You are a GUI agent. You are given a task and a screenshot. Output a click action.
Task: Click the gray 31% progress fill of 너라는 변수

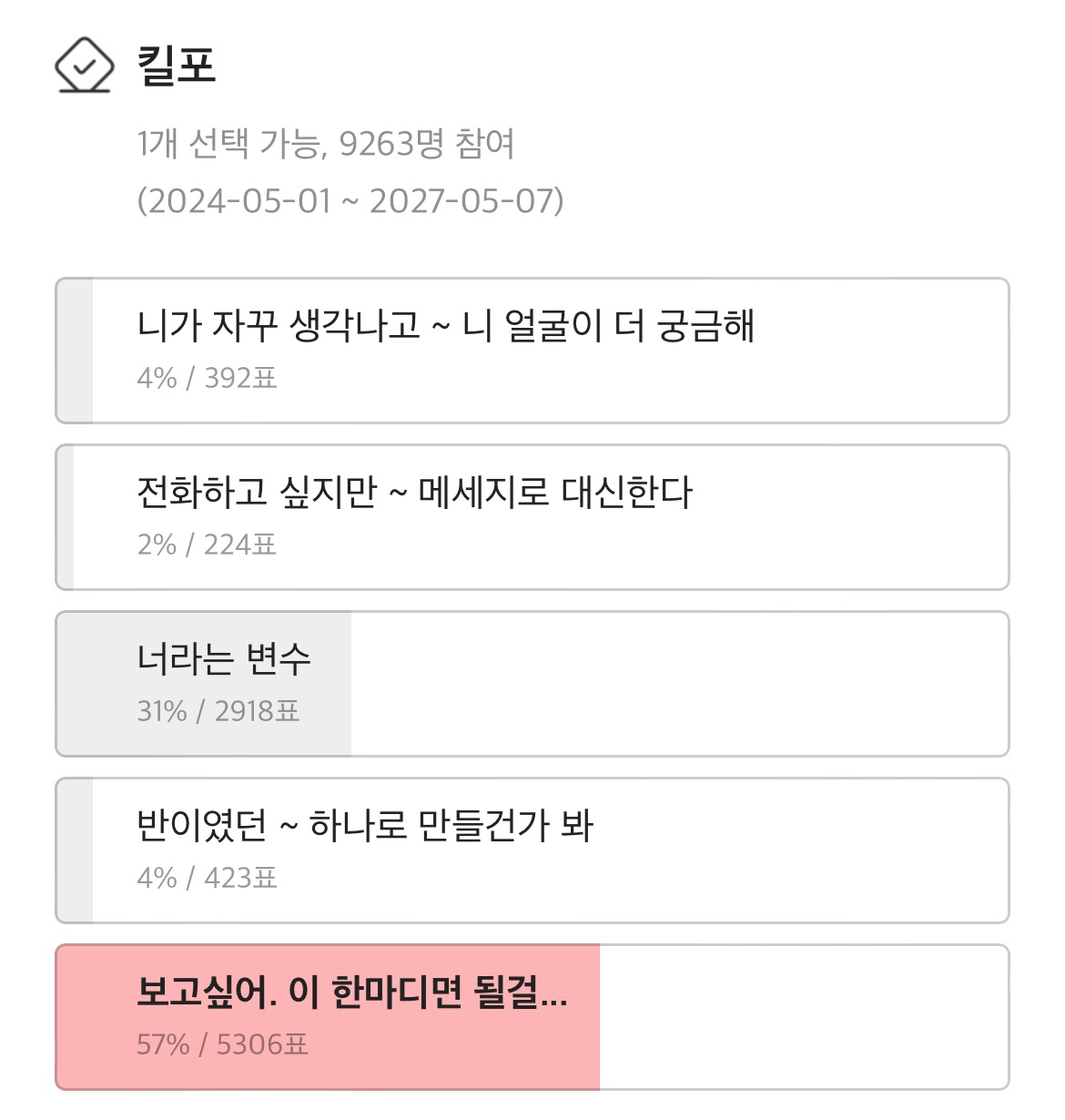click(x=204, y=684)
